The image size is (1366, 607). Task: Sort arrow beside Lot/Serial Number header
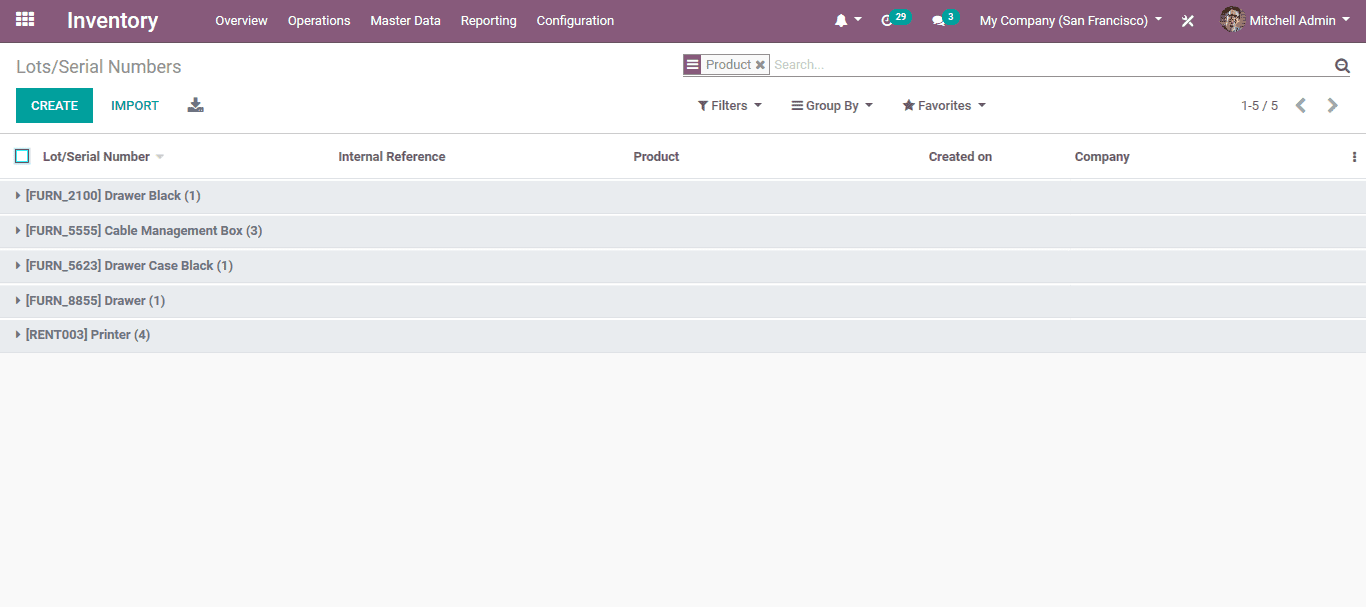coord(160,157)
